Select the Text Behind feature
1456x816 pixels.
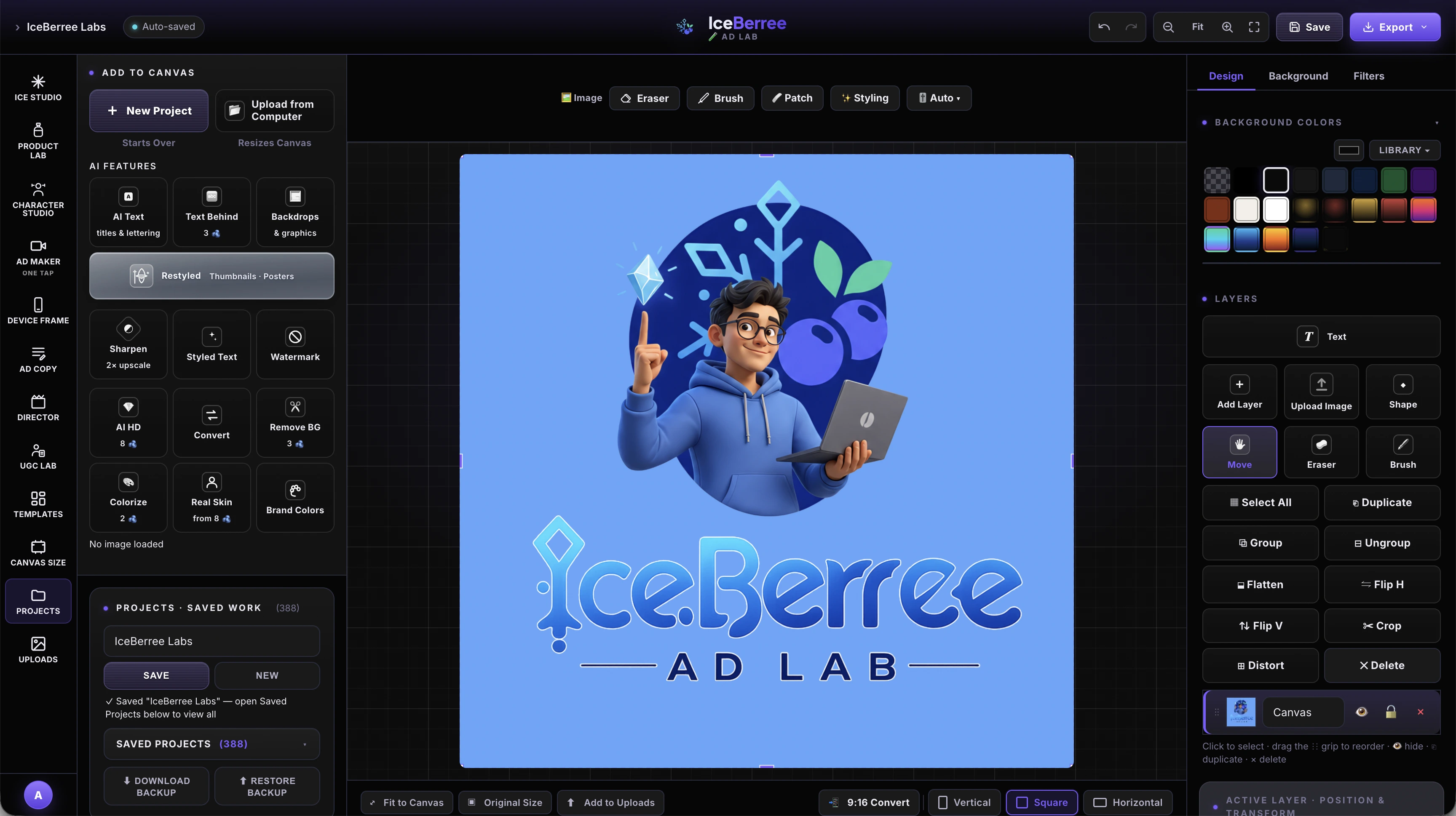211,212
